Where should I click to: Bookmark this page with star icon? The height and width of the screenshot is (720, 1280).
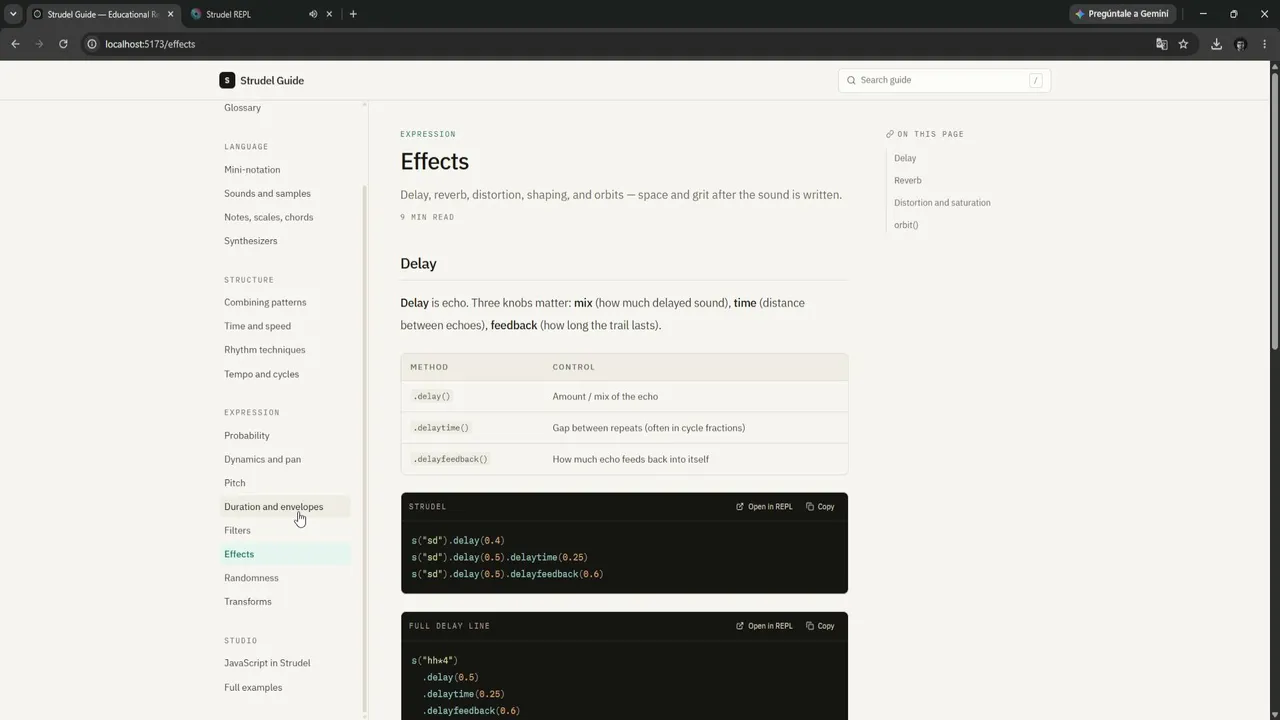pos(1183,44)
